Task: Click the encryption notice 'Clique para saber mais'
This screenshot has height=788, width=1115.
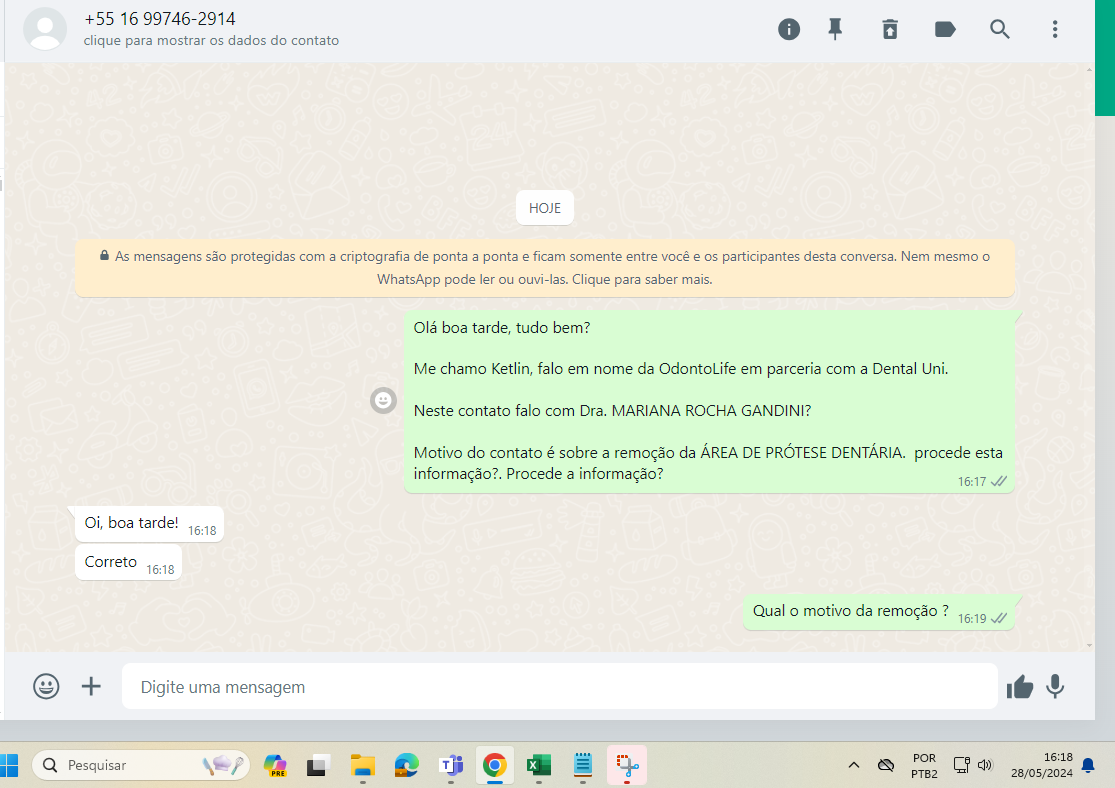Action: (642, 279)
